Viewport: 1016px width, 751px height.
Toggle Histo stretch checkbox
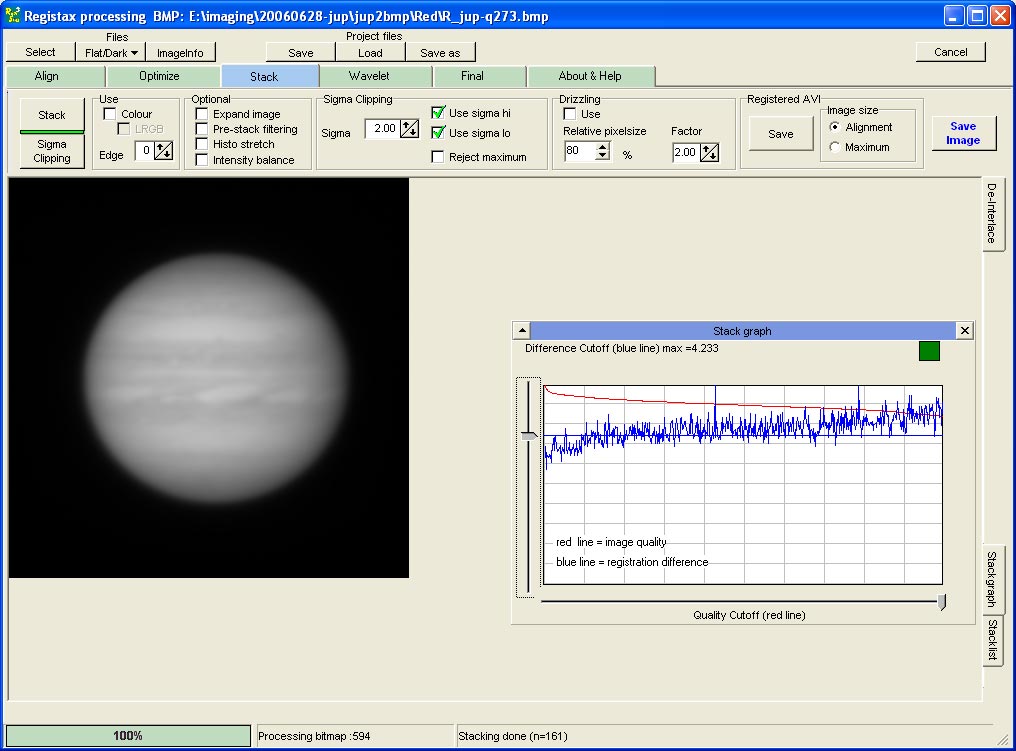click(x=202, y=144)
